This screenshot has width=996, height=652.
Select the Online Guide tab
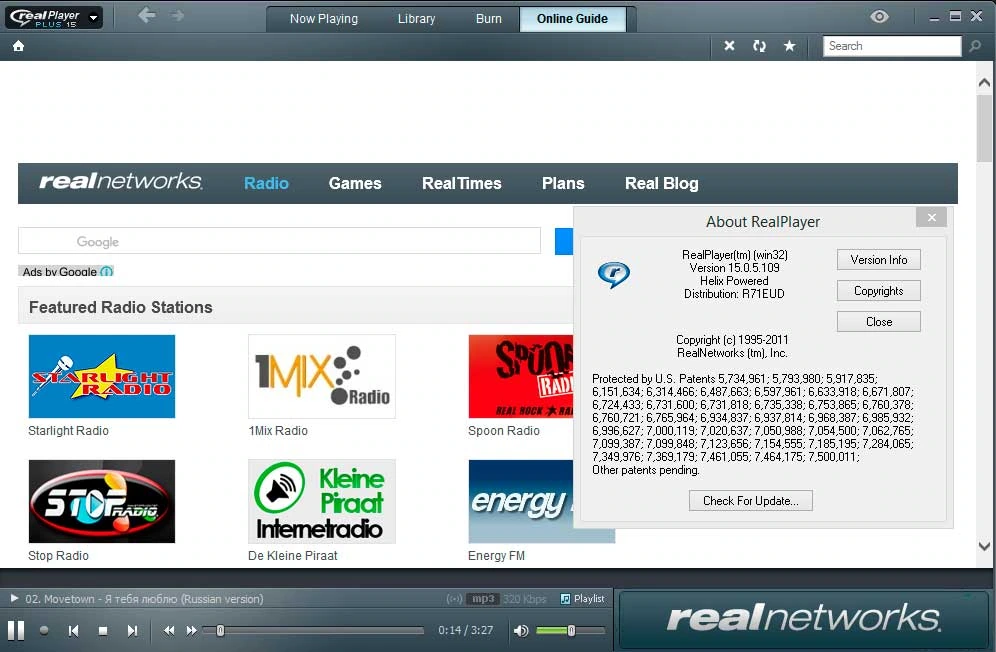572,19
